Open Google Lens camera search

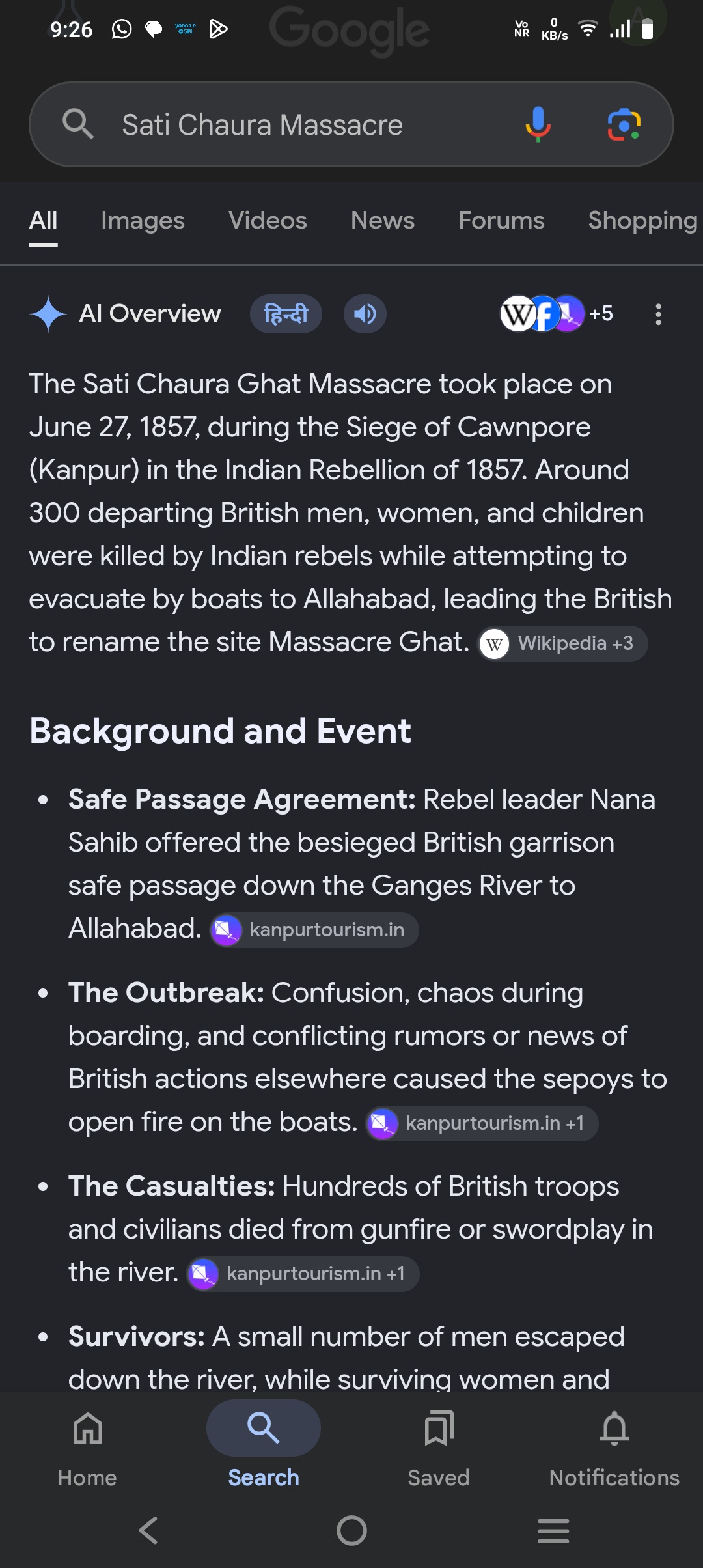point(624,124)
